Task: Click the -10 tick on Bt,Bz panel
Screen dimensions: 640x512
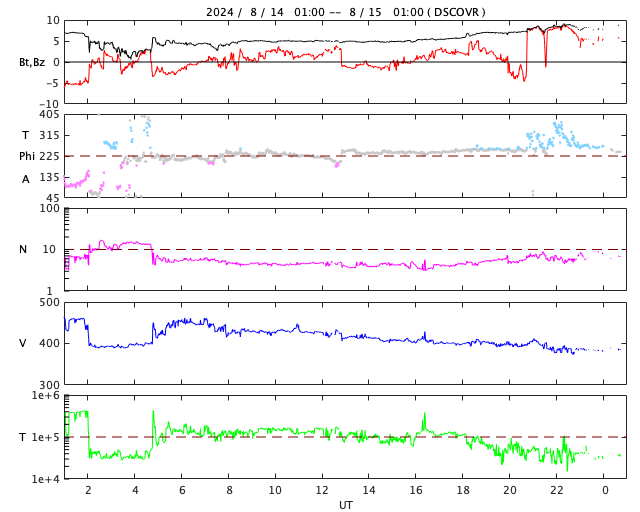Action: coord(51,104)
